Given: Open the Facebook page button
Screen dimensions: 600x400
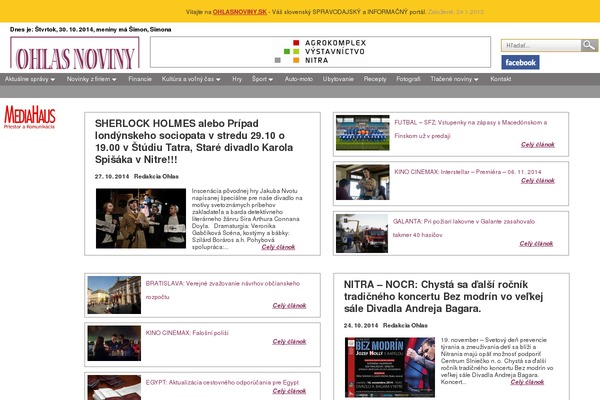Looking at the screenshot, I should coord(520,62).
